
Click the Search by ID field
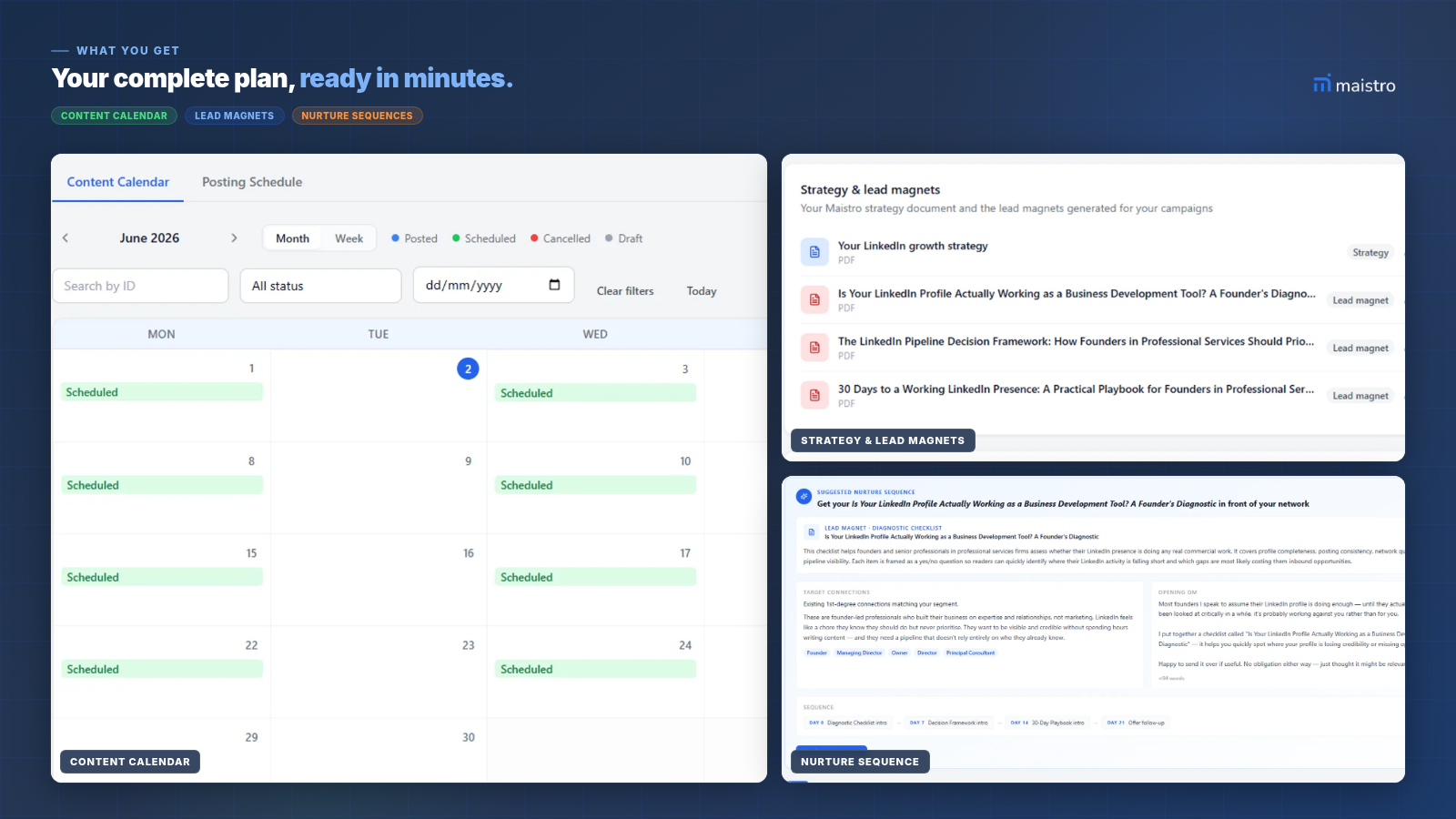click(x=140, y=286)
